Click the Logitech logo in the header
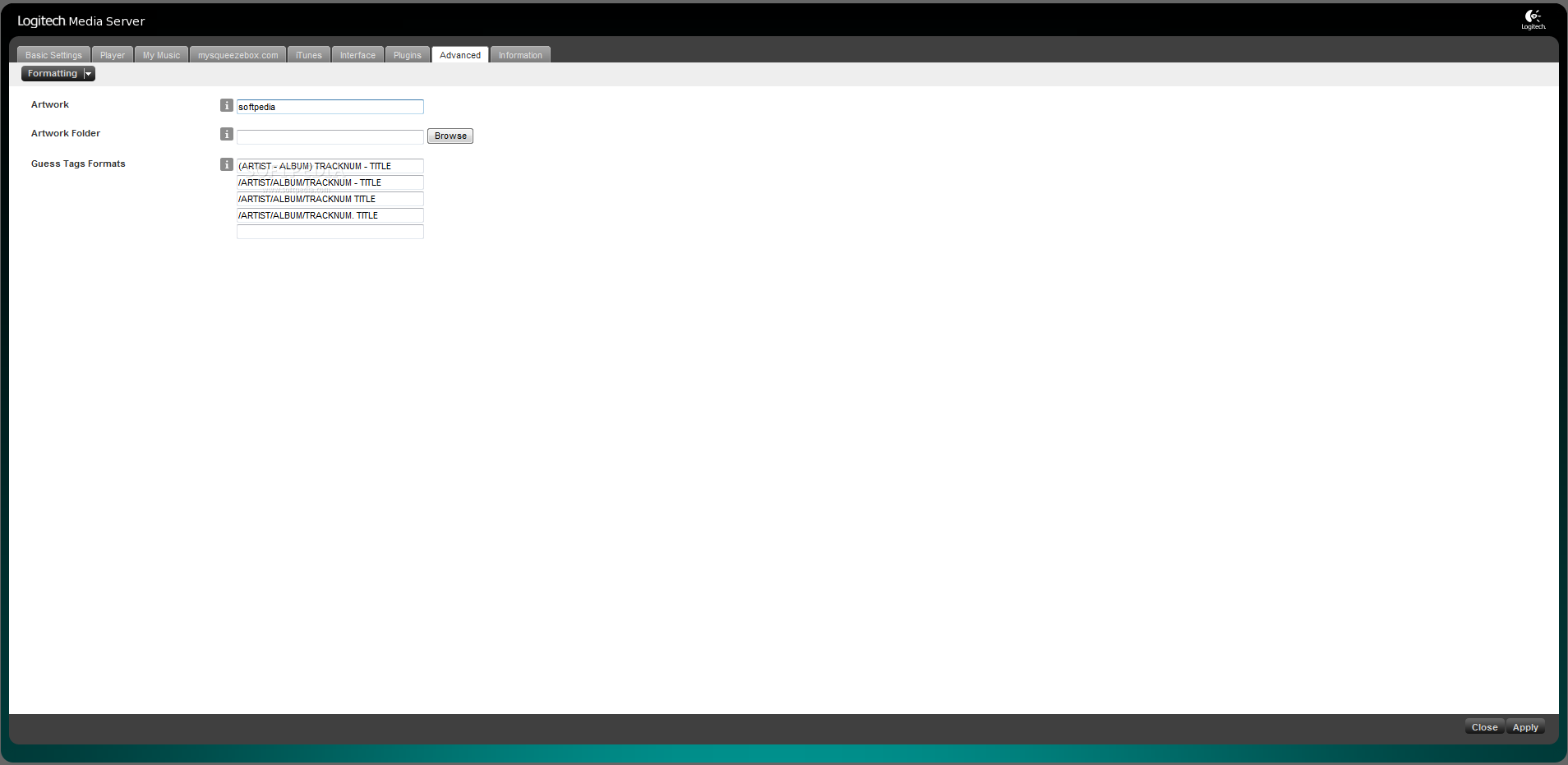1568x765 pixels. (x=1533, y=19)
